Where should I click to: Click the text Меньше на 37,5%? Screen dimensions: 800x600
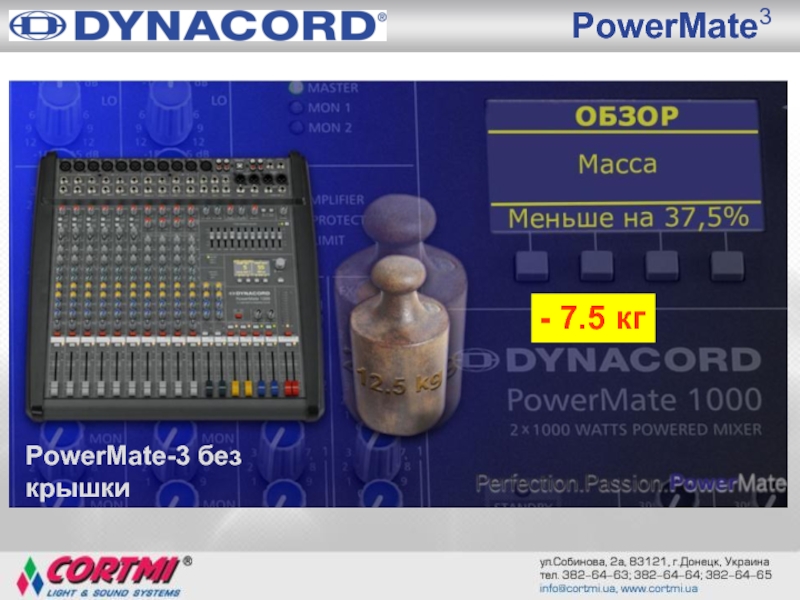[629, 218]
